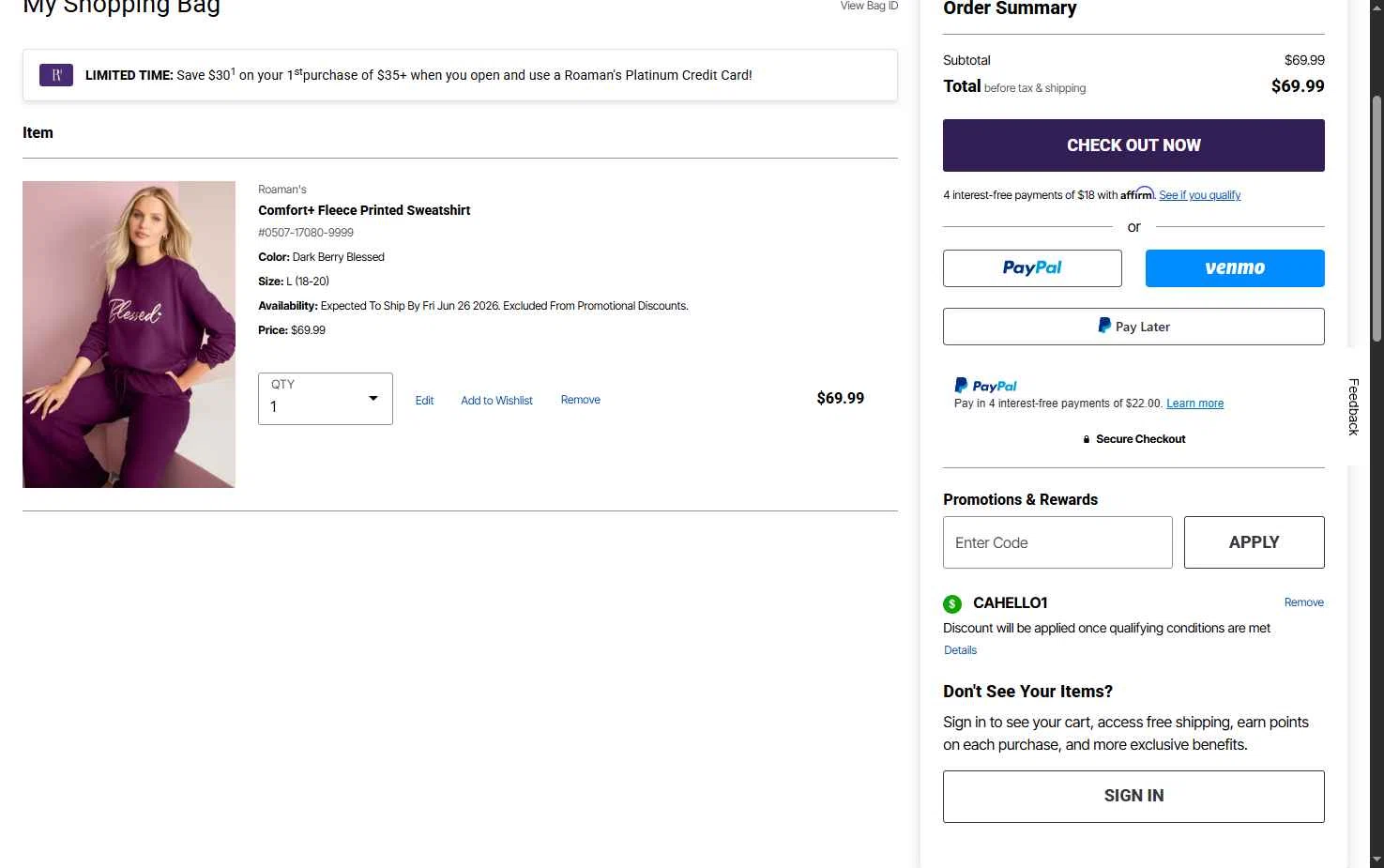
Task: Click the Affirm logo
Action: tap(1137, 194)
